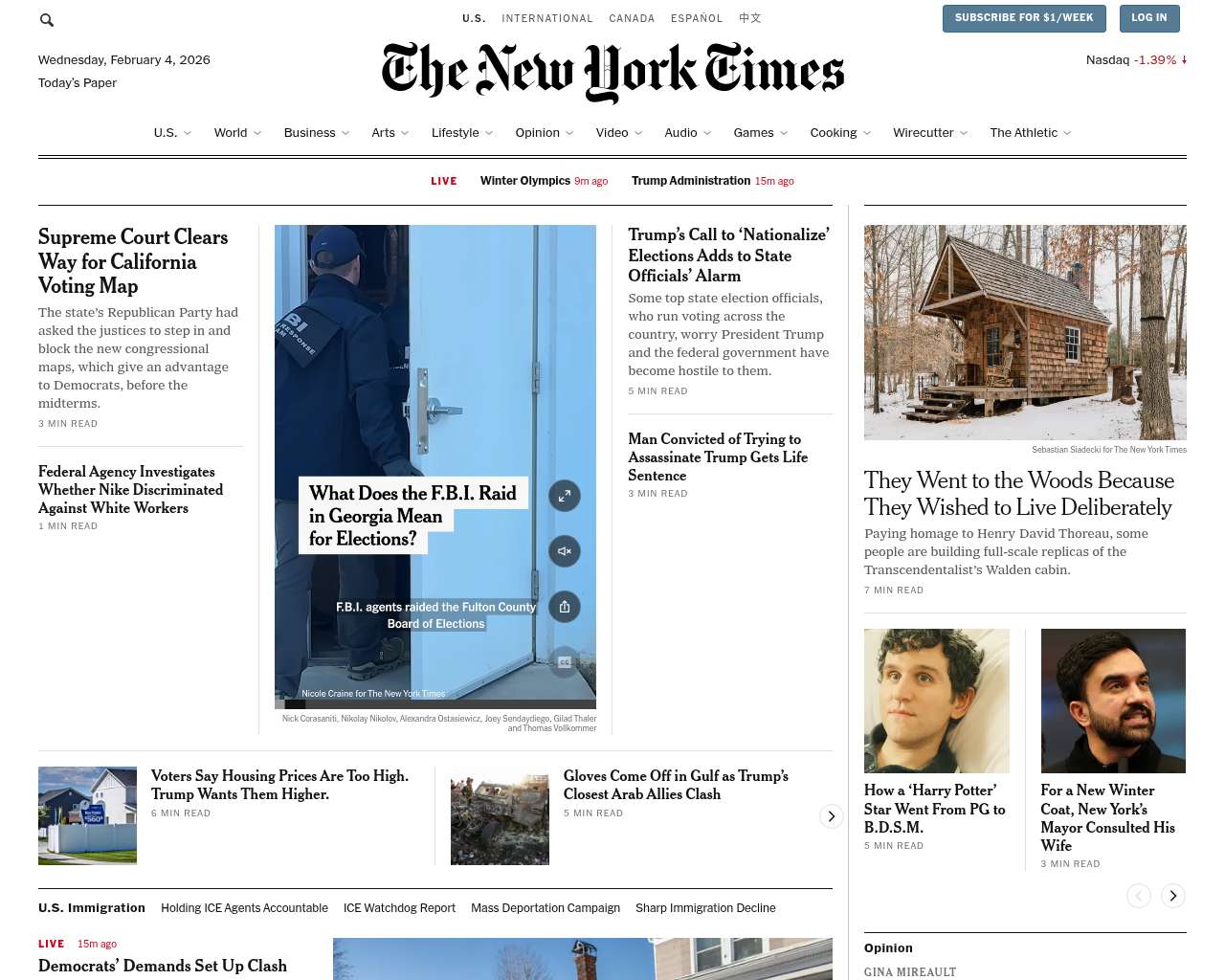Advance the right column carousel forward arrow

coord(1172,896)
